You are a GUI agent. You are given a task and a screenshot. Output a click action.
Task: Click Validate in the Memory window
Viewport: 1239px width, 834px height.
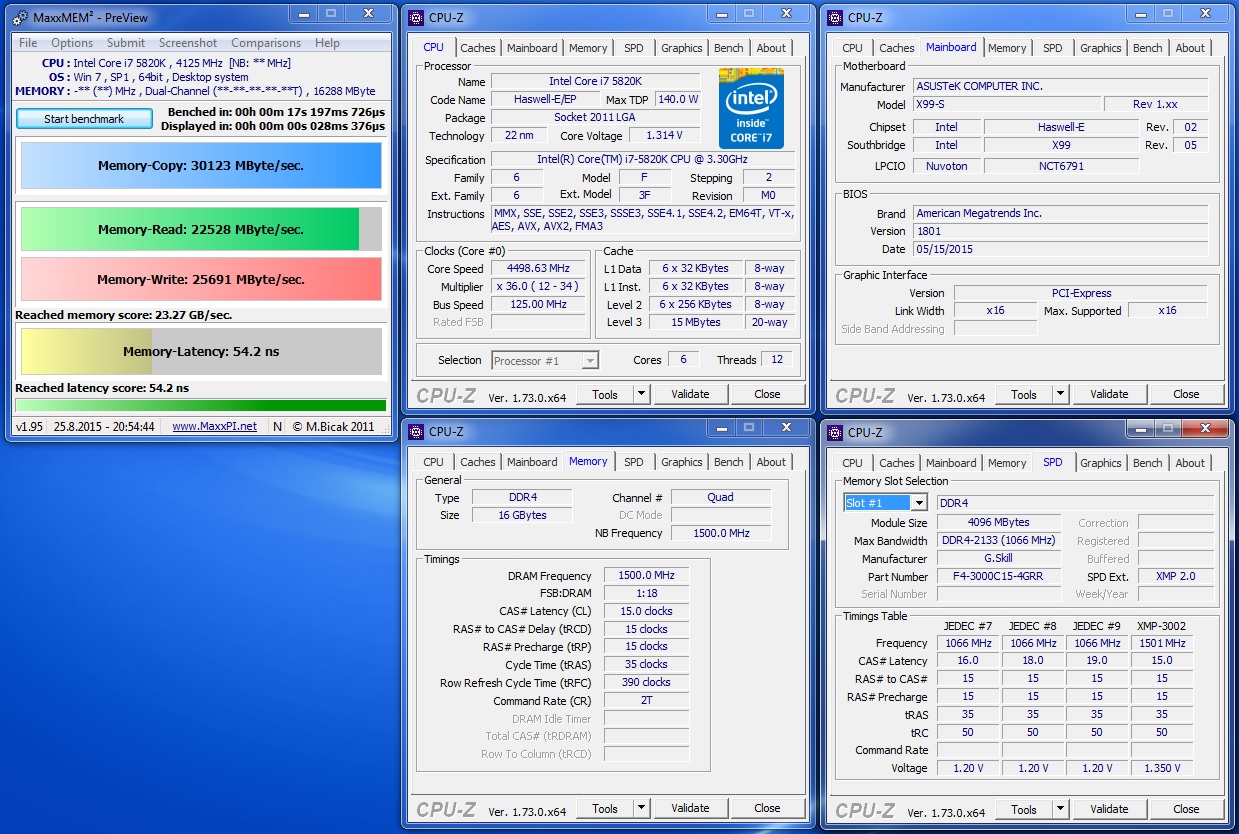690,808
